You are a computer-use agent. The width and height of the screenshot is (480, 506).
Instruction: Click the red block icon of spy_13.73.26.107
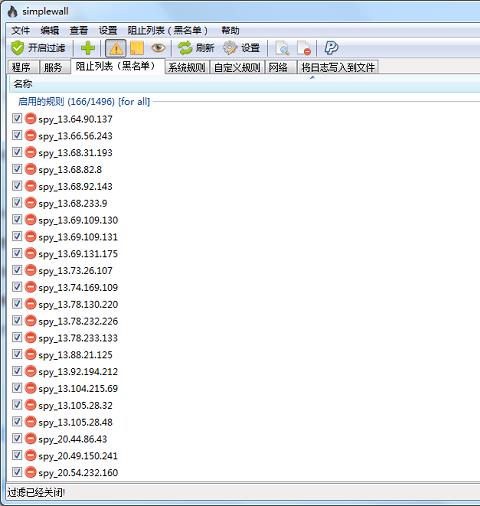[x=30, y=270]
